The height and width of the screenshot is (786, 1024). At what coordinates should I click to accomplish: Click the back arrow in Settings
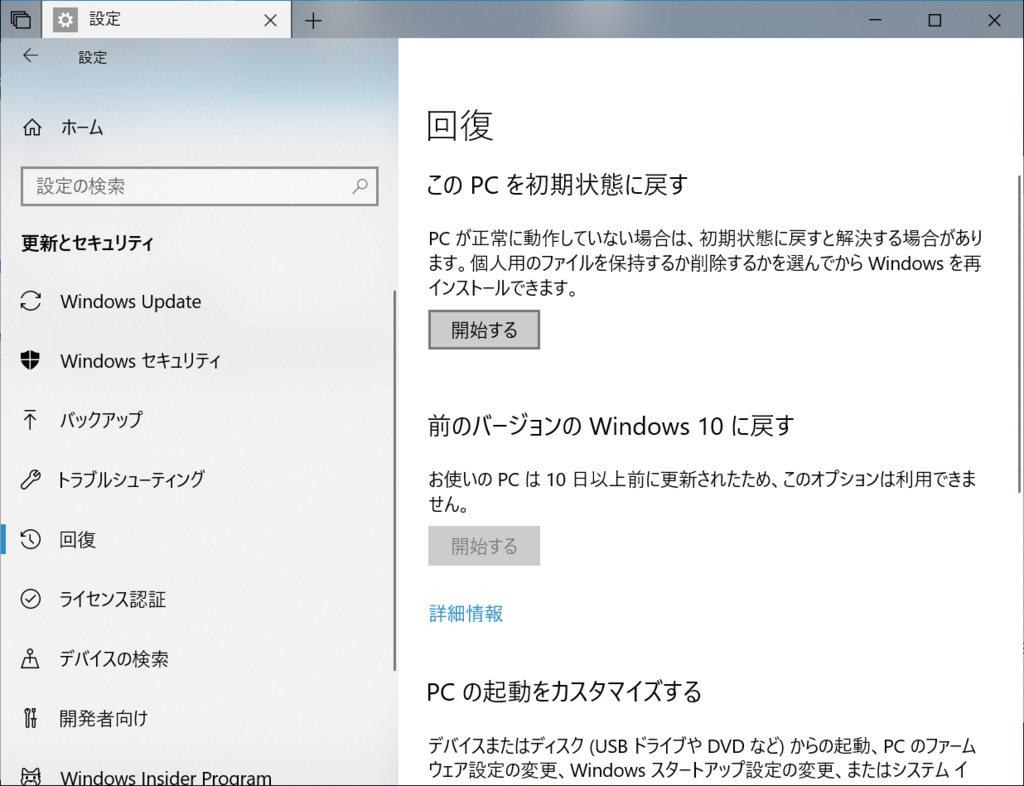pyautogui.click(x=30, y=56)
